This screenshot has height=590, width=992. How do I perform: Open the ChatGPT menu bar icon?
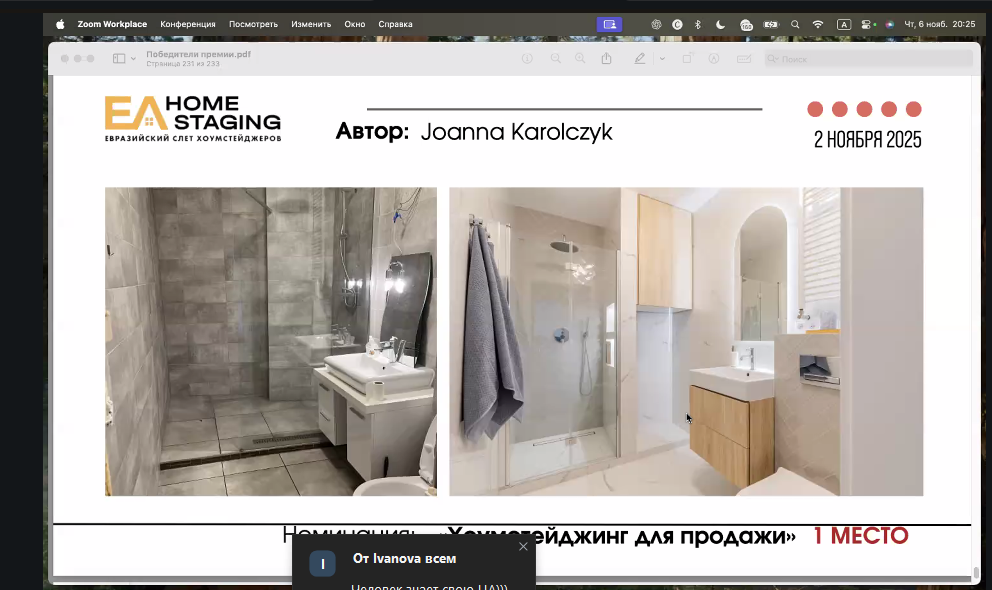656,24
